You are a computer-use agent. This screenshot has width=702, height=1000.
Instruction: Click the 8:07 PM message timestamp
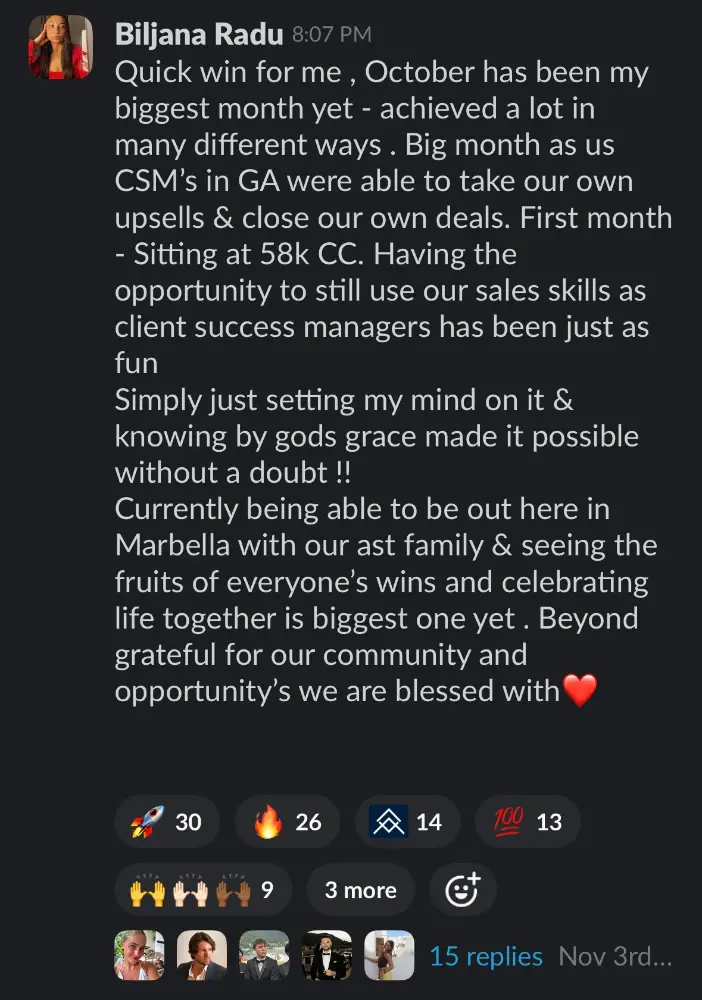click(331, 36)
